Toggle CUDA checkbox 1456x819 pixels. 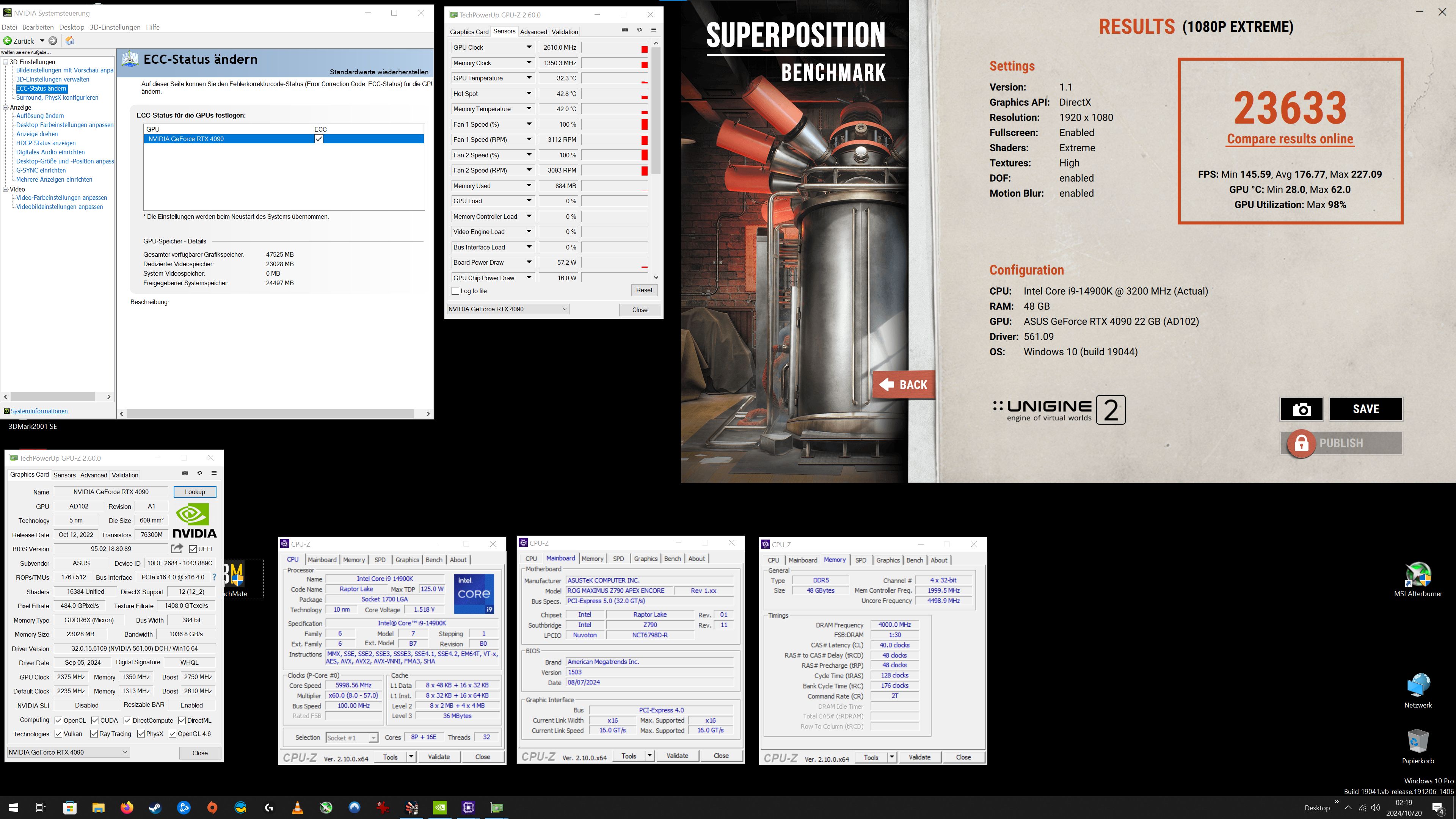tap(95, 720)
